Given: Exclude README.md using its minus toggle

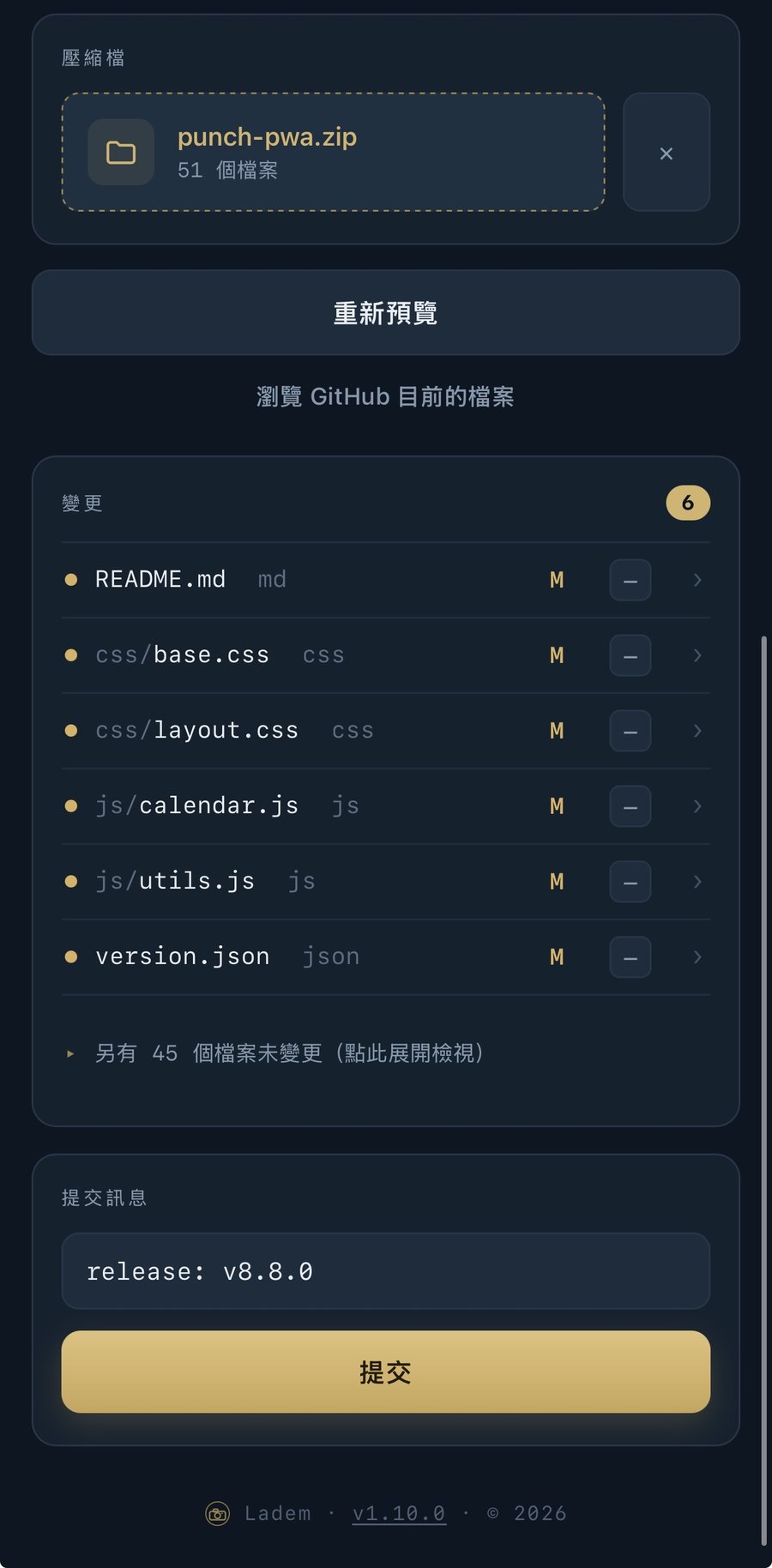Looking at the screenshot, I should click(x=630, y=580).
